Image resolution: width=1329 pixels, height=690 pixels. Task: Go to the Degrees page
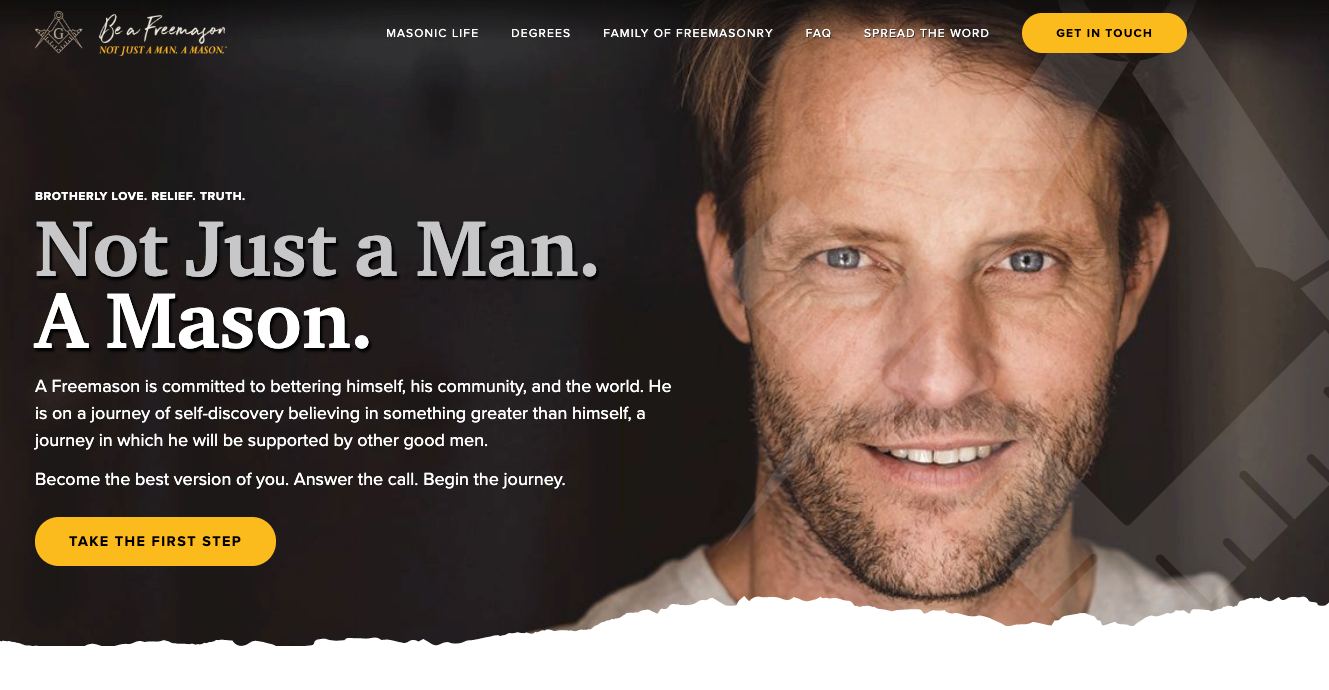click(x=541, y=33)
